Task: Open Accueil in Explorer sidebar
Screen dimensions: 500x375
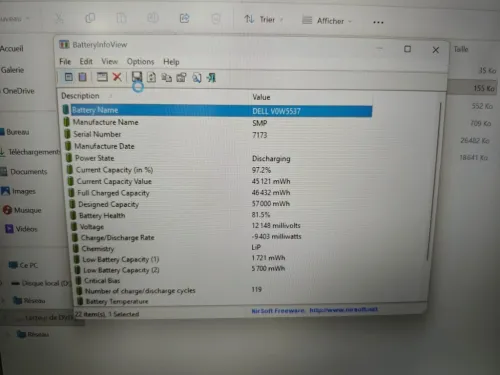Action: 12,49
